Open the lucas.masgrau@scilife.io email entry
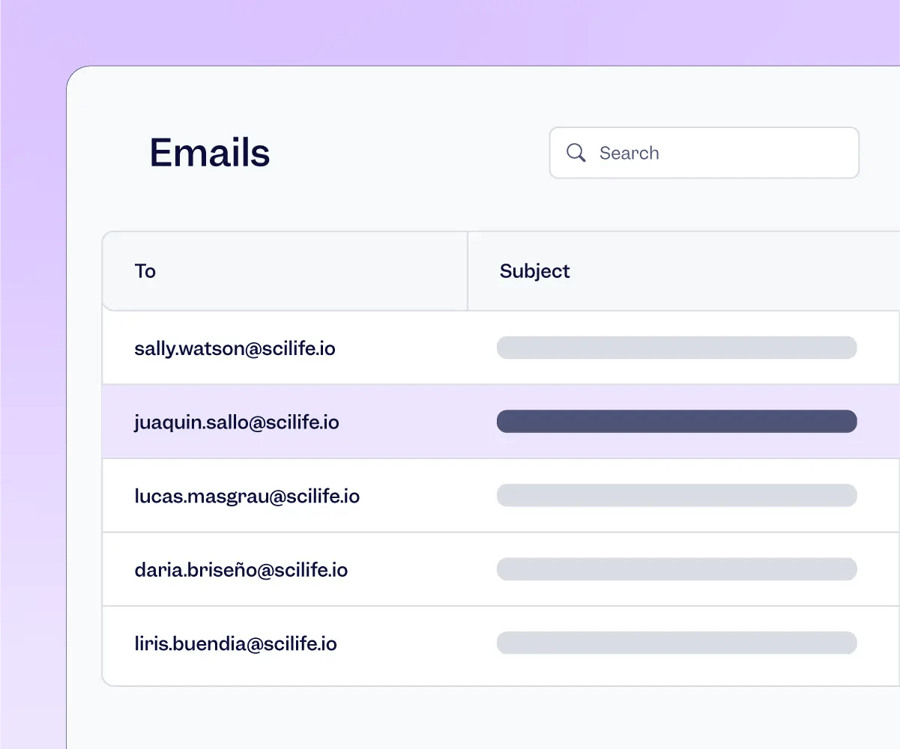Screen dimensions: 900x749 point(247,496)
